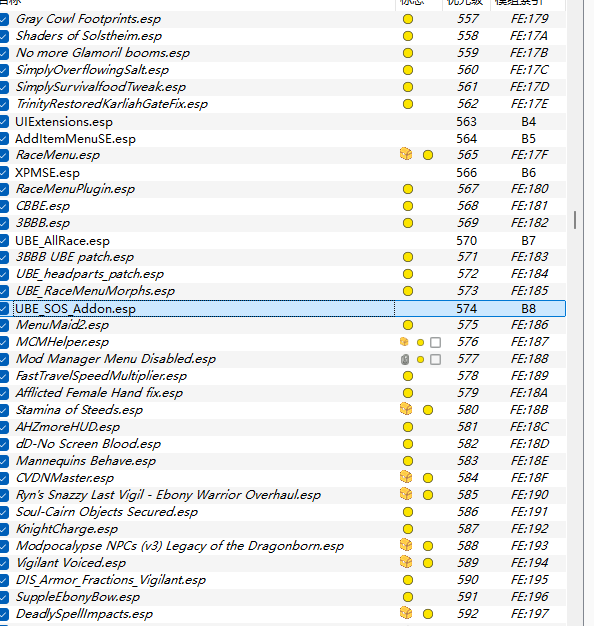Select Modpocalypse NPCs (v3) Legacy plugin name

180,546
